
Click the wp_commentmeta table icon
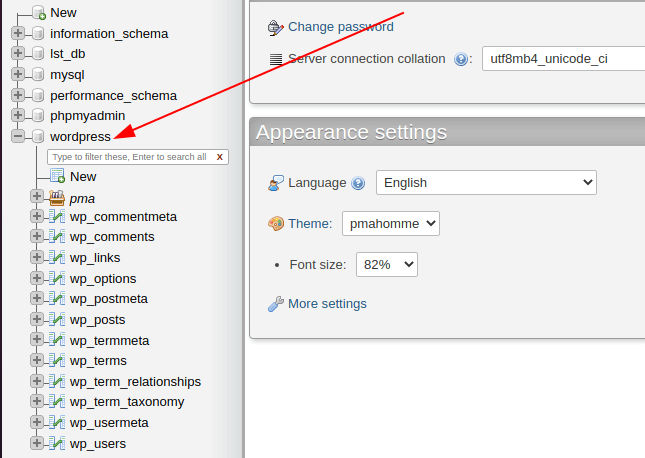pyautogui.click(x=57, y=216)
